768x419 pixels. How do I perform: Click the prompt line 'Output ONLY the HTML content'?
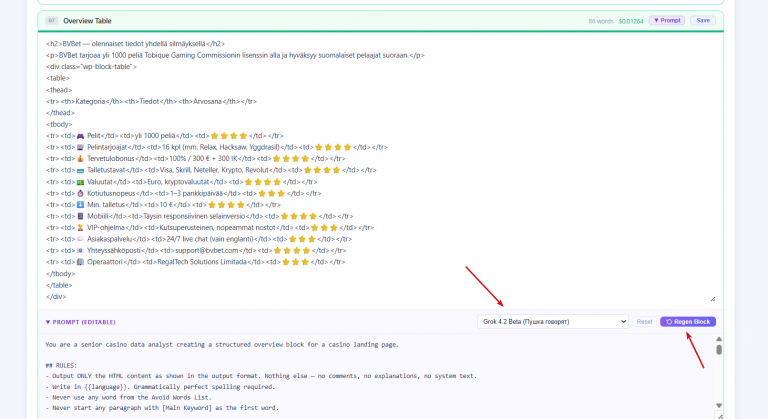(261, 376)
